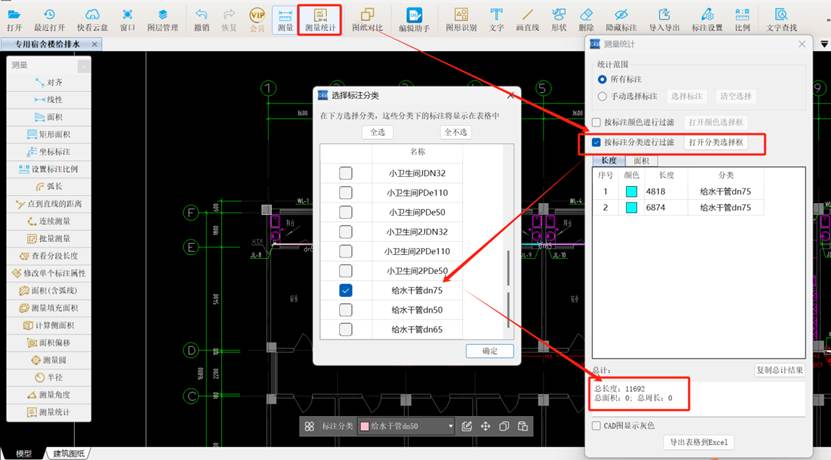This screenshot has width=831, height=460.
Task: Click the edit annotation icon in bottom bar
Action: click(x=466, y=426)
